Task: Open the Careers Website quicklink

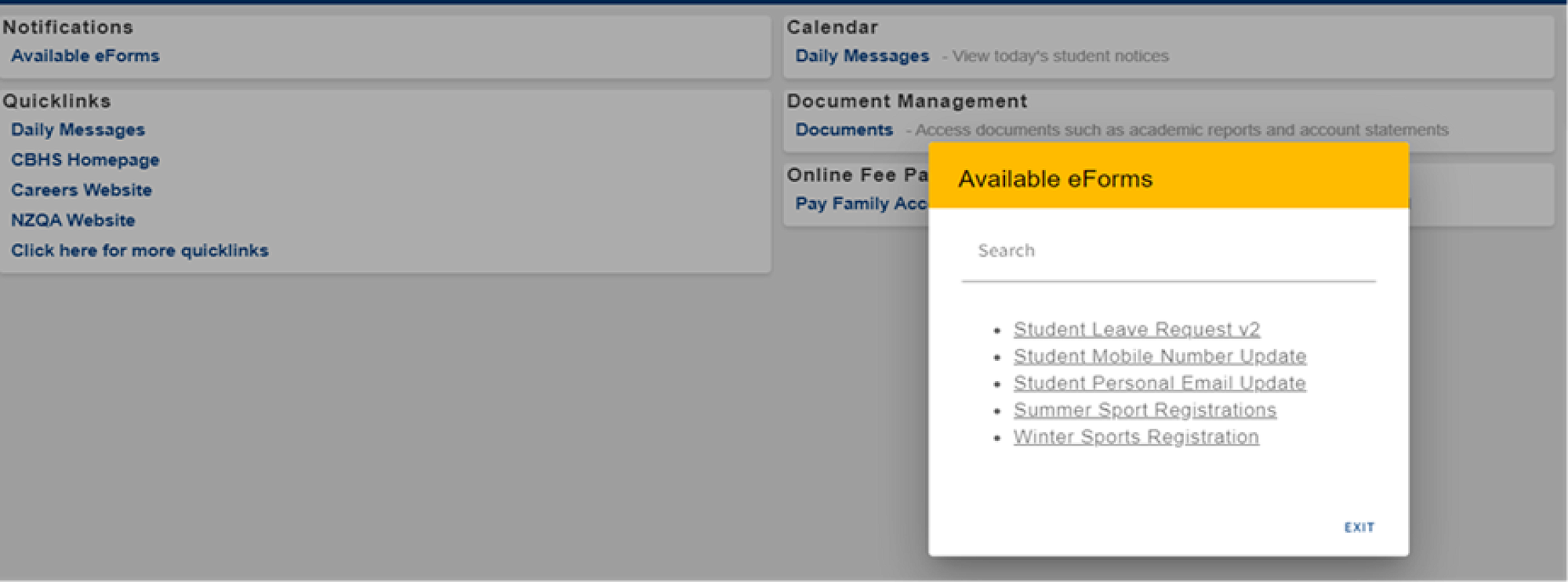Action: 81,191
